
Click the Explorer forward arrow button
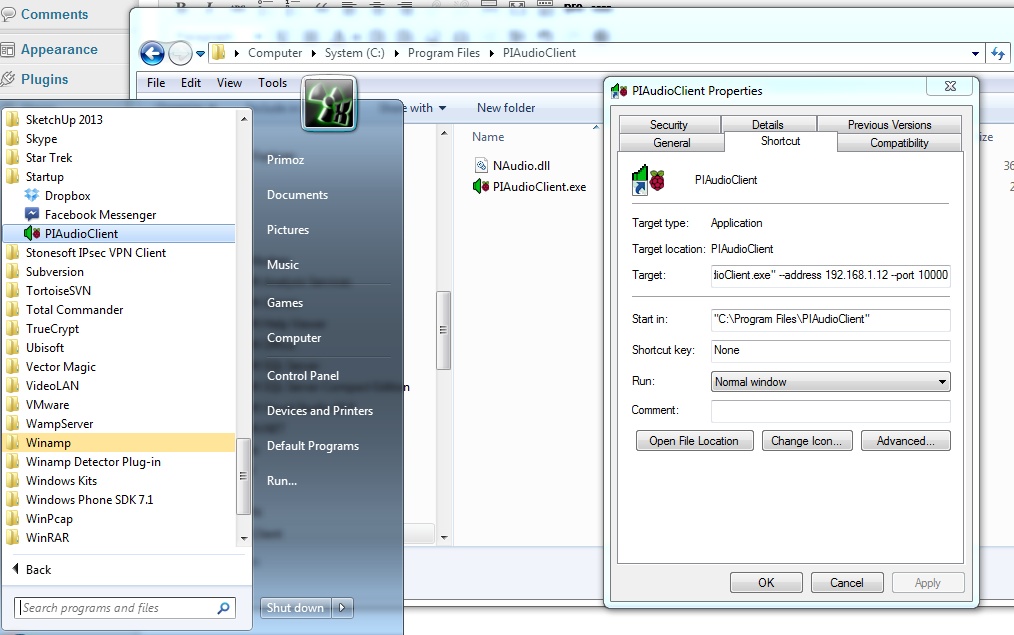180,53
